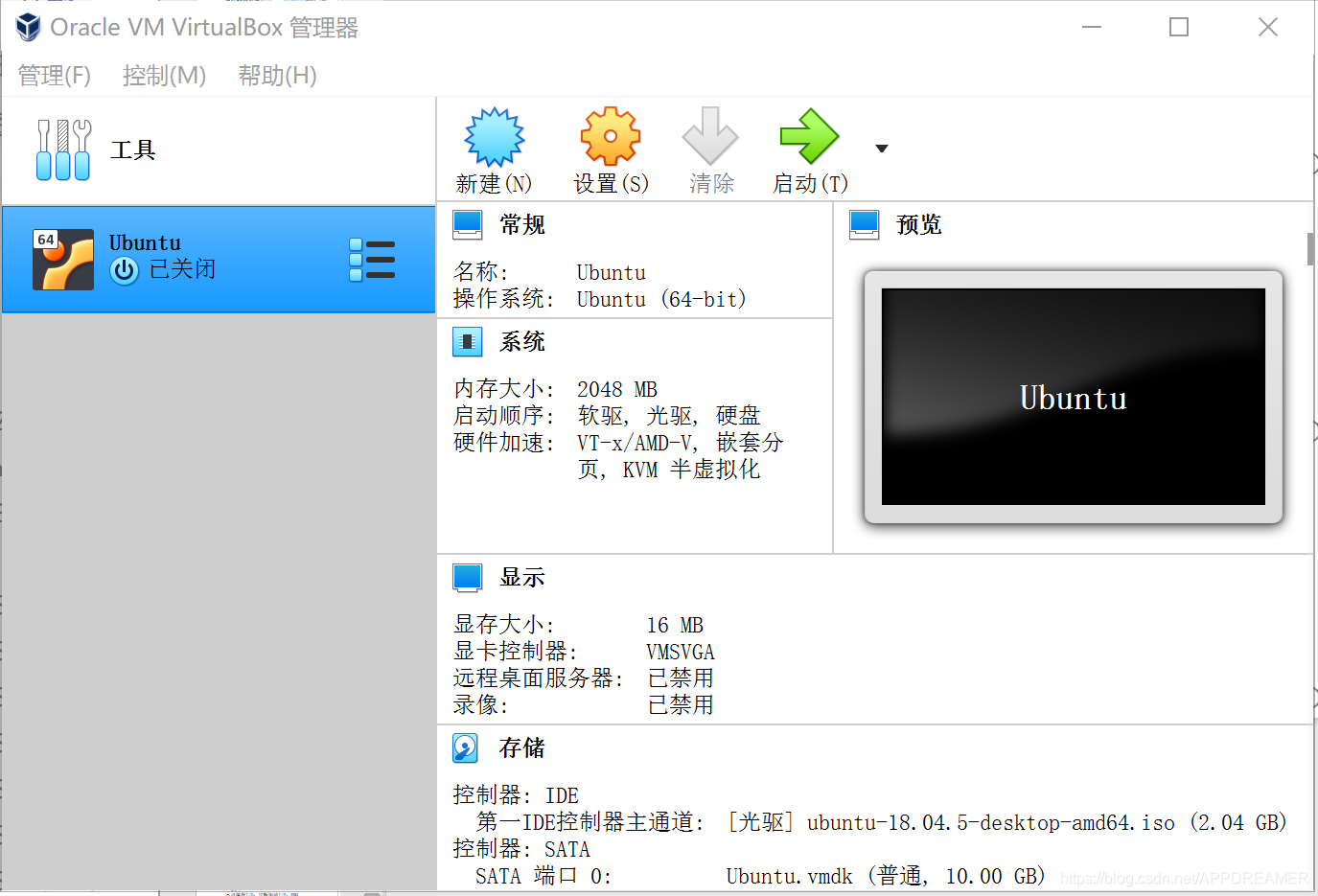Click the Display (显示) monitor icon
The height and width of the screenshot is (896, 1318).
(468, 578)
